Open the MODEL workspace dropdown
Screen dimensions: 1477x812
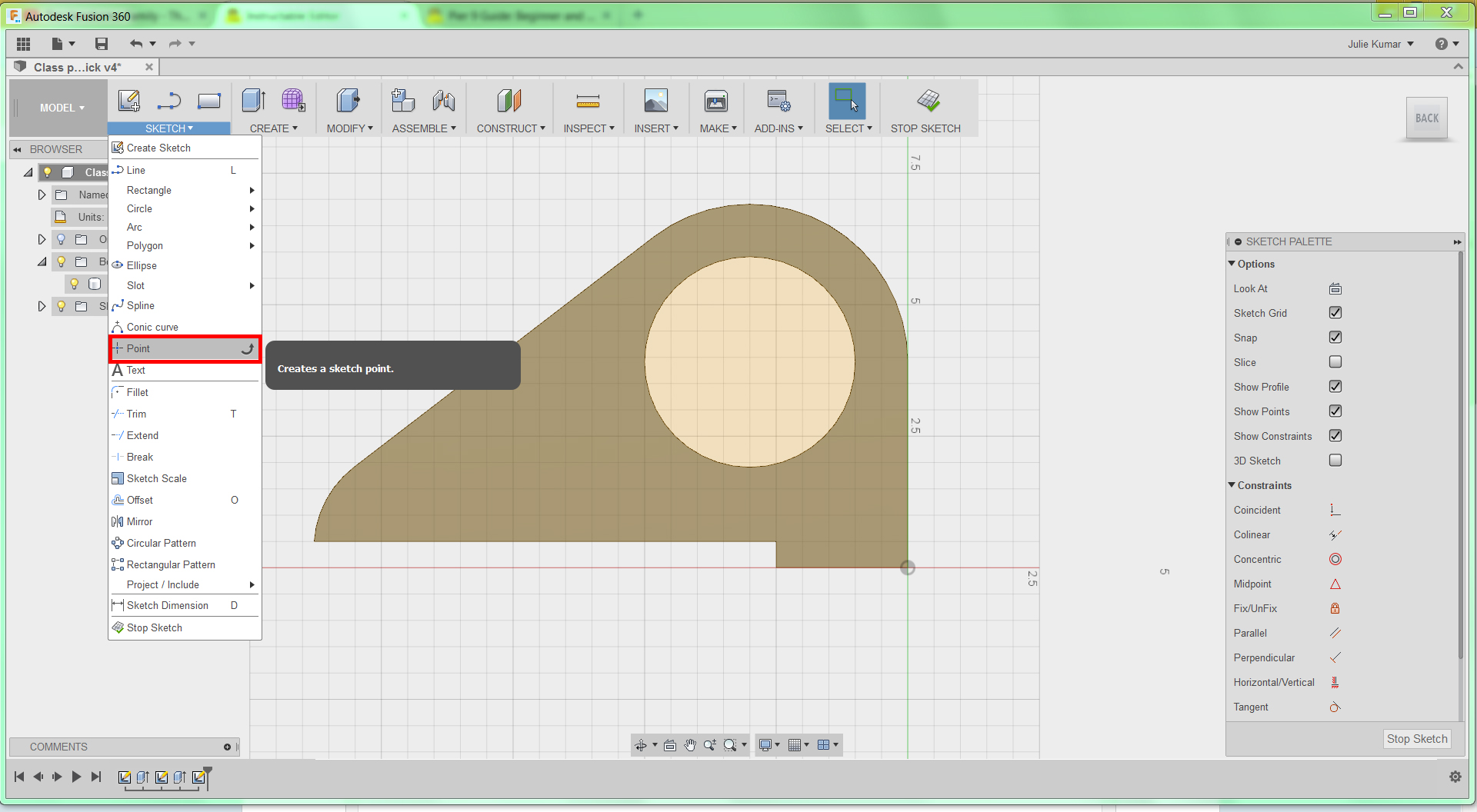click(x=62, y=108)
